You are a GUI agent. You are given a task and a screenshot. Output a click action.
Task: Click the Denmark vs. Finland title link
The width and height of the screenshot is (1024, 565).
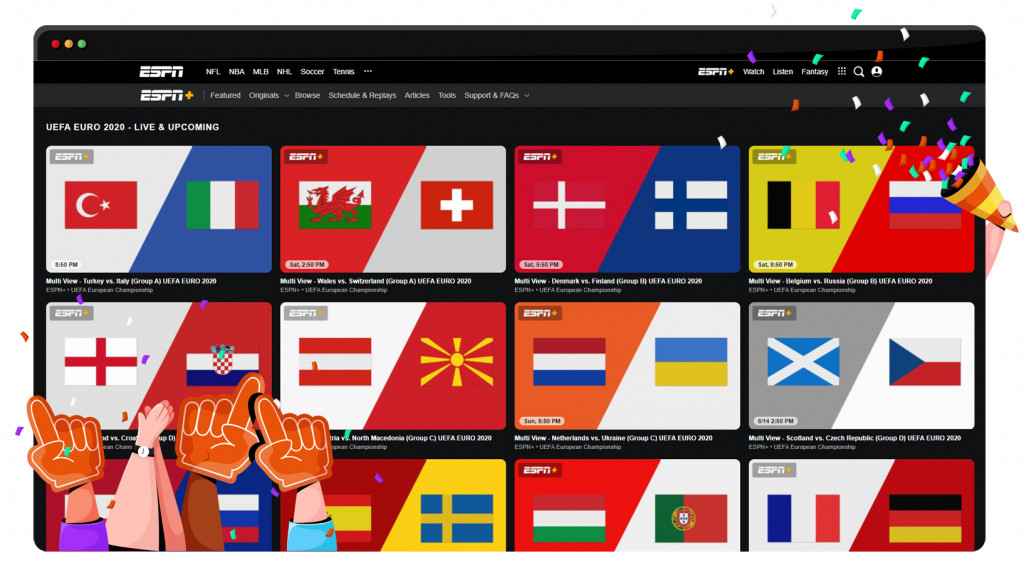point(608,282)
